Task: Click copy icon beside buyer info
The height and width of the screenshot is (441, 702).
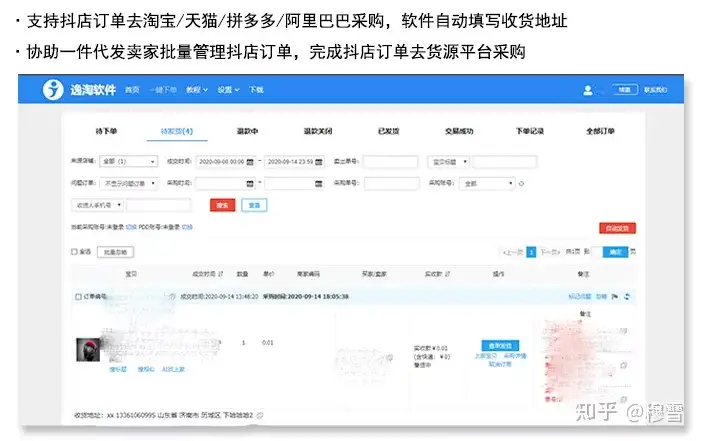Action: (x=390, y=357)
